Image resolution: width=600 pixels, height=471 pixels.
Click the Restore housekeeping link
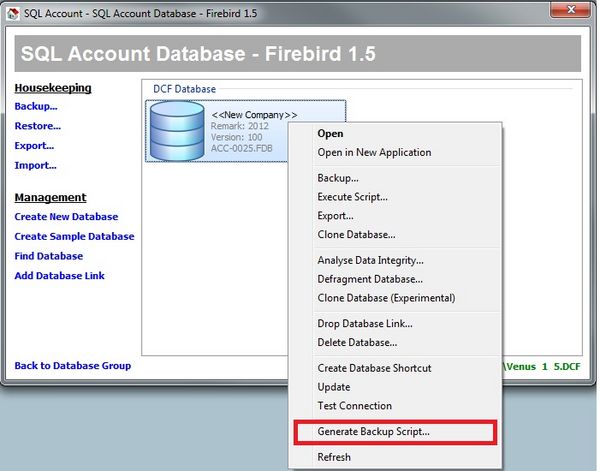[x=38, y=126]
